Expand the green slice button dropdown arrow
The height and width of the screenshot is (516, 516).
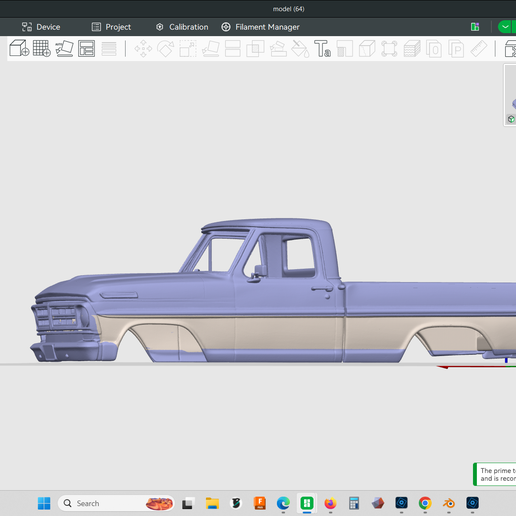[505, 27]
